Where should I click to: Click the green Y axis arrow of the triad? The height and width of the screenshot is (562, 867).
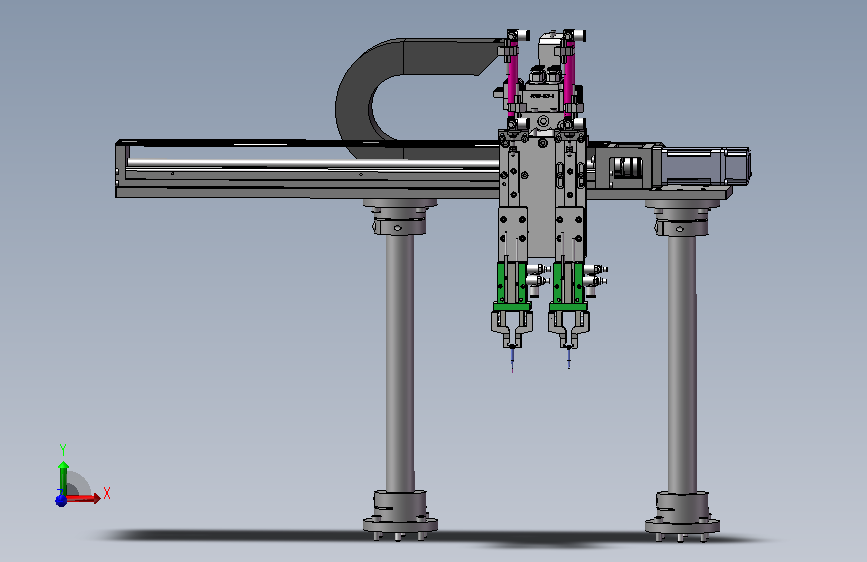pos(64,478)
